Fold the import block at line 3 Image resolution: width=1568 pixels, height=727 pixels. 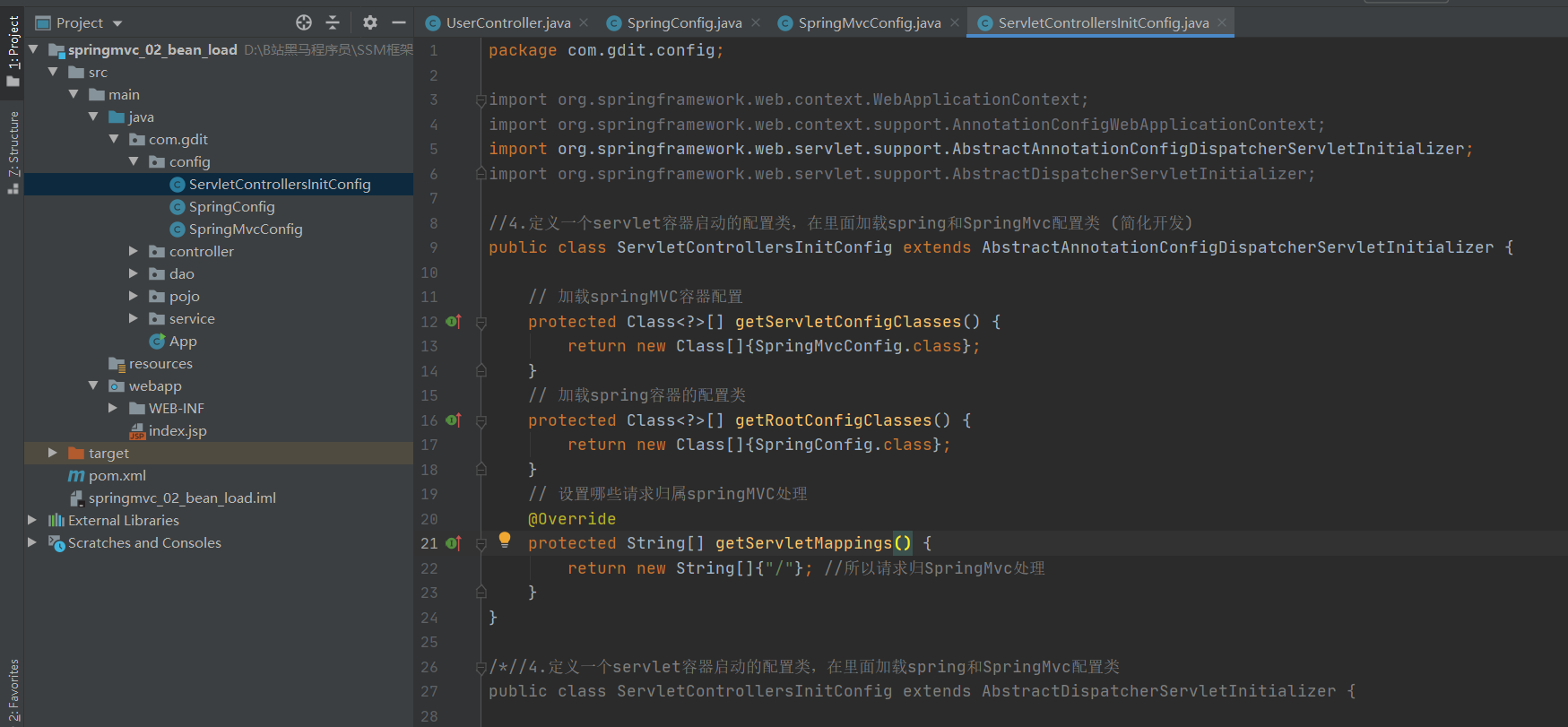point(481,100)
